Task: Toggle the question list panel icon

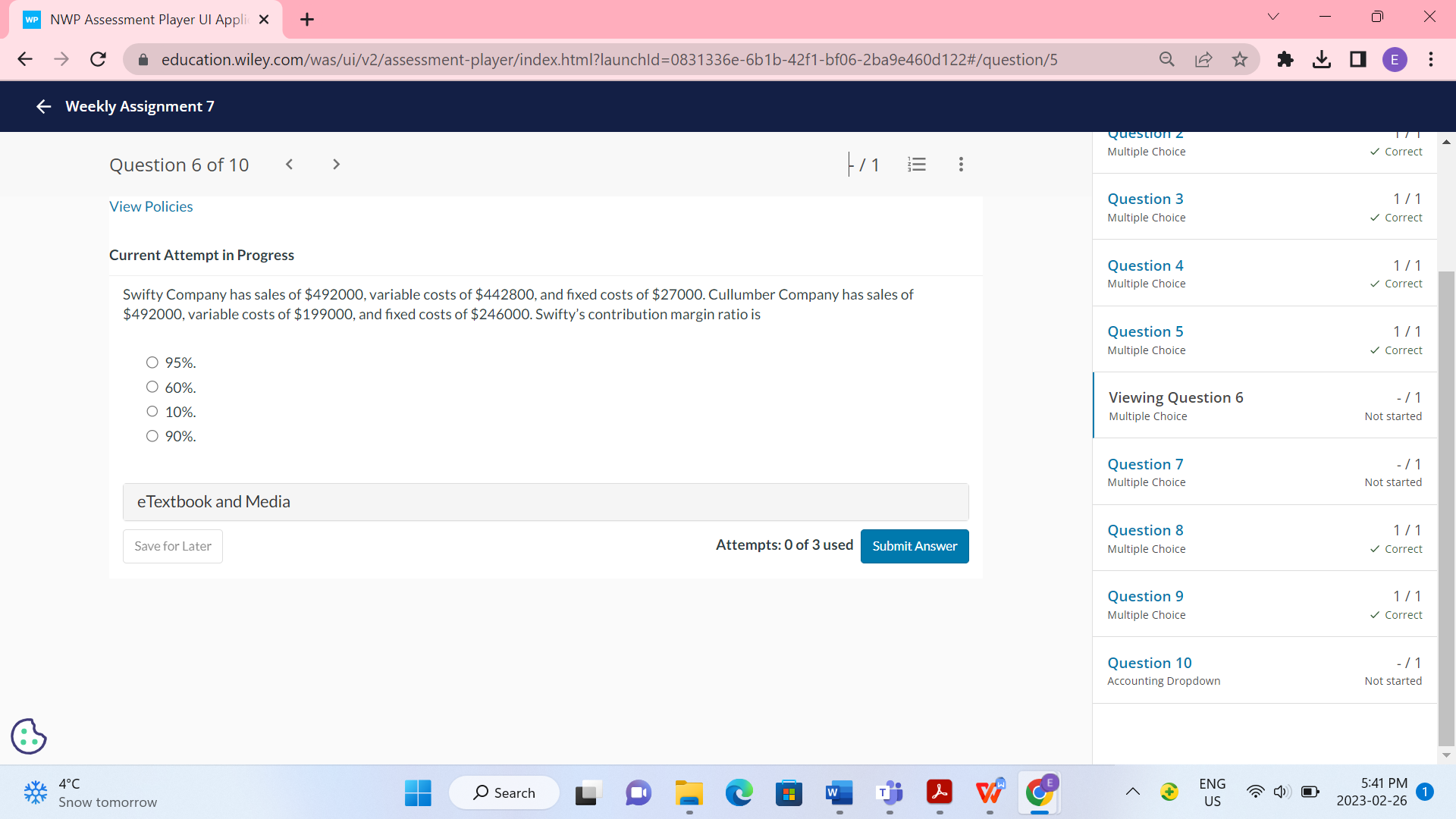Action: (917, 165)
